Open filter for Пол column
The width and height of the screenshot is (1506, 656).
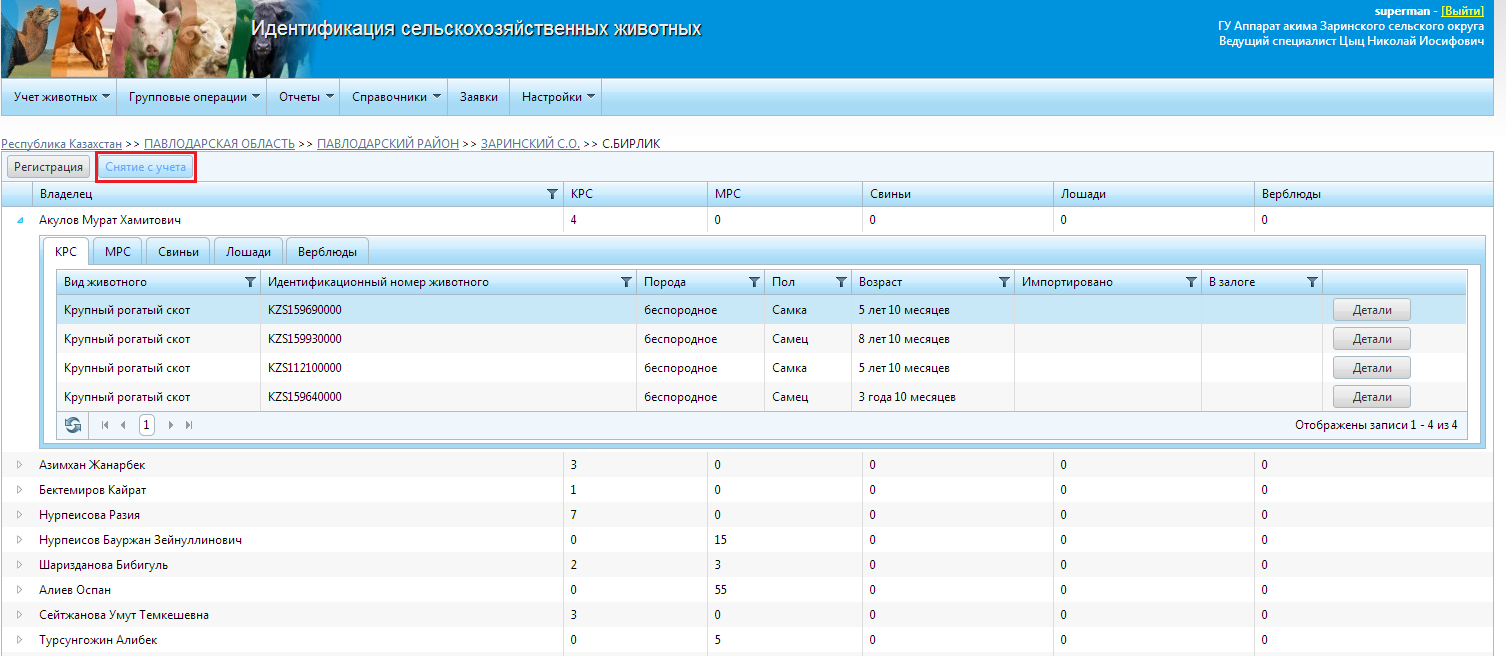841,282
